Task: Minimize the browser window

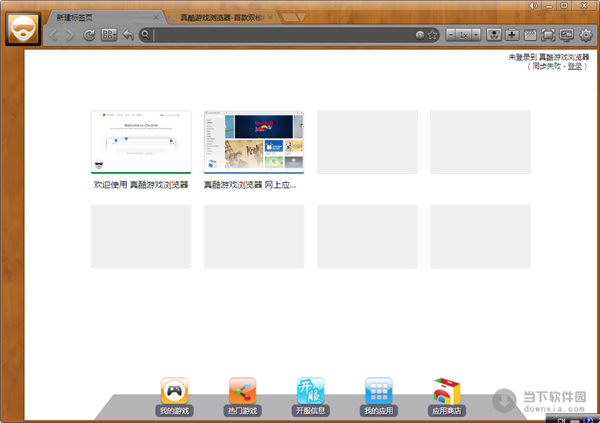Action: coord(549,6)
